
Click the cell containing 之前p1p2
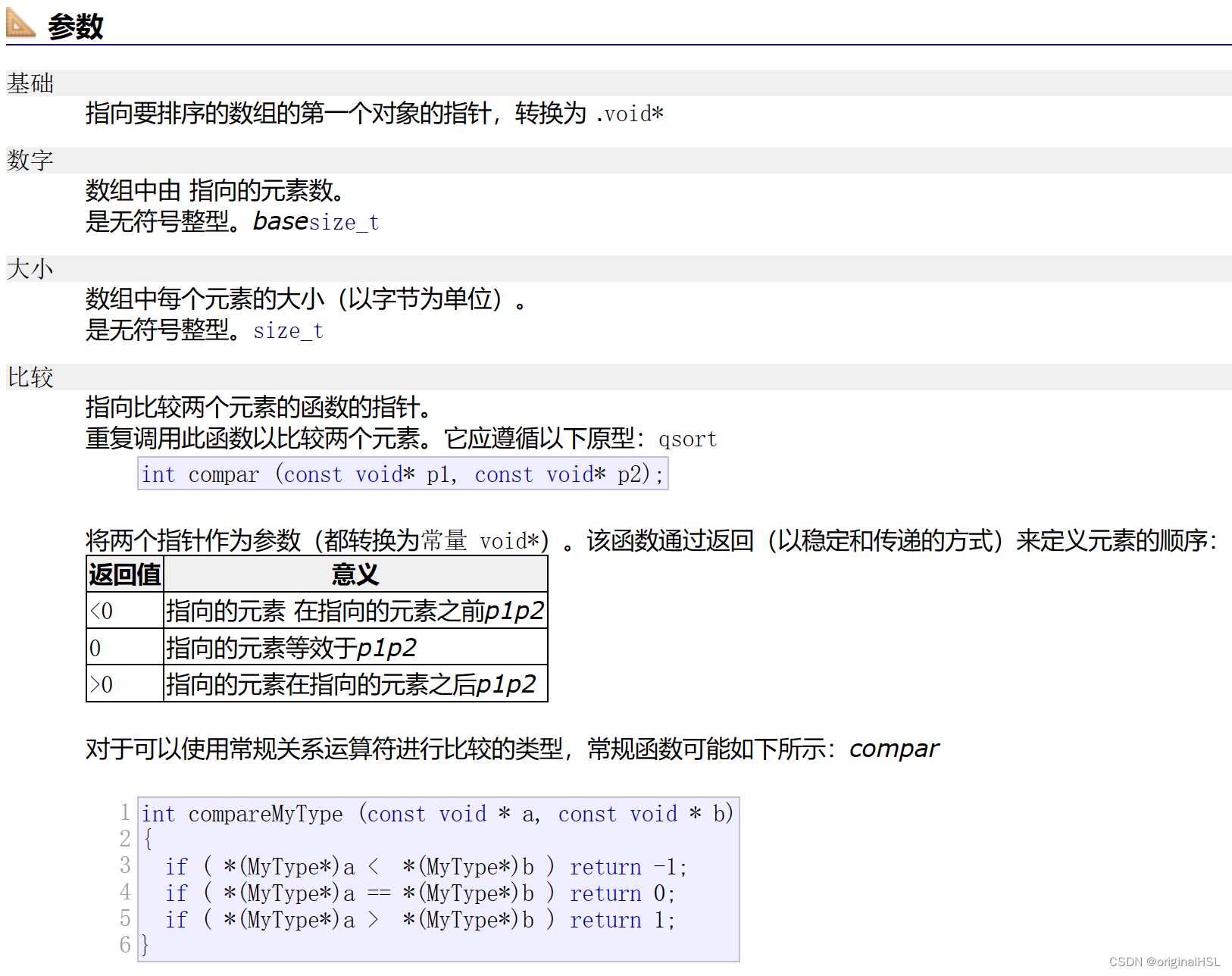click(x=355, y=611)
